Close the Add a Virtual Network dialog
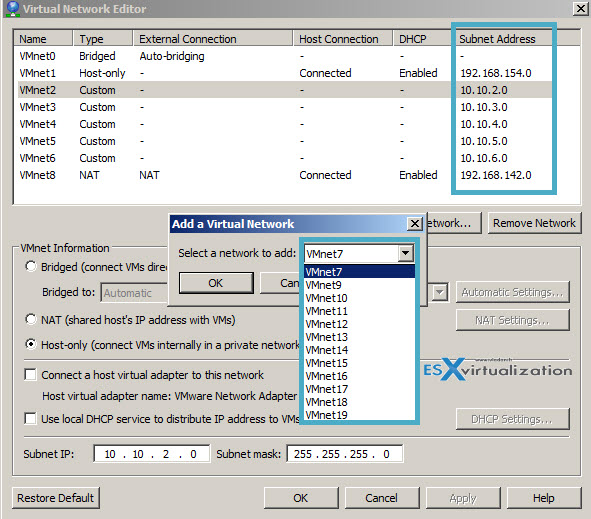 click(415, 224)
